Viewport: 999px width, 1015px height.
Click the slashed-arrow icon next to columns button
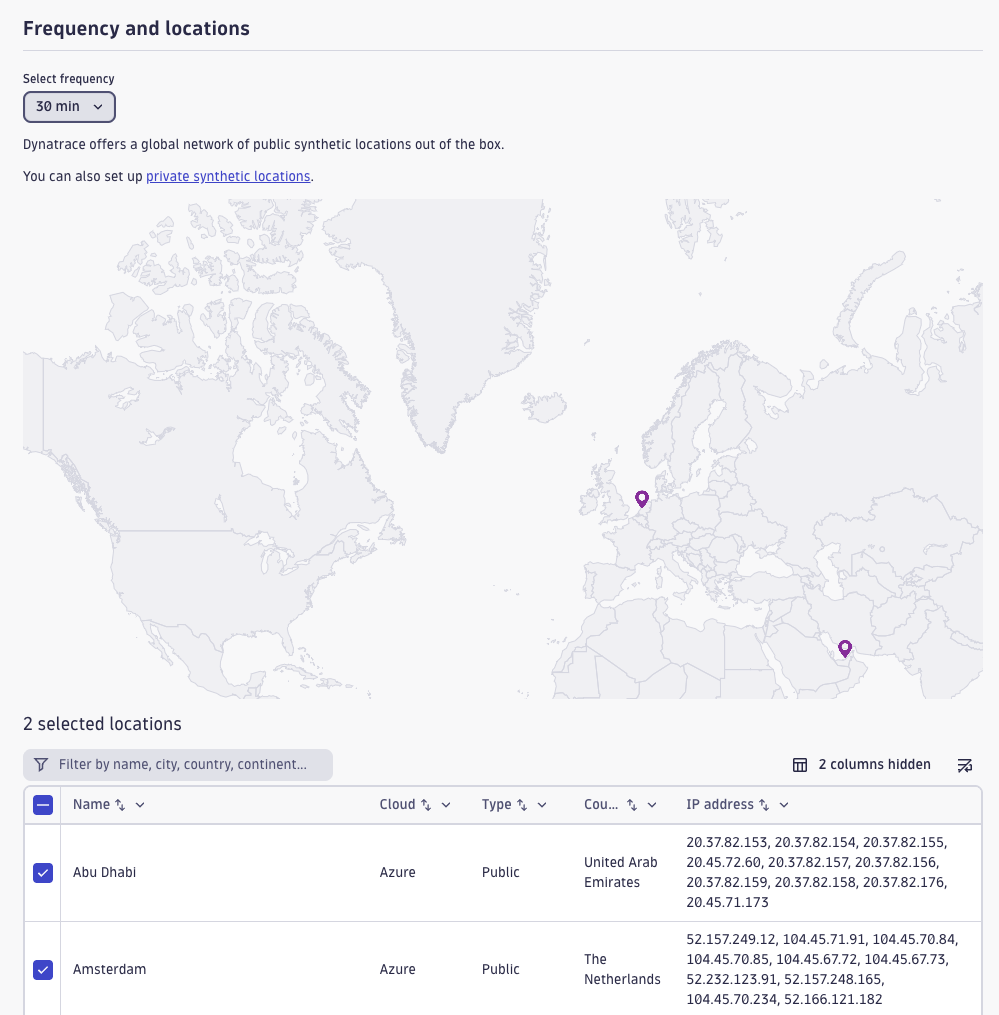965,764
